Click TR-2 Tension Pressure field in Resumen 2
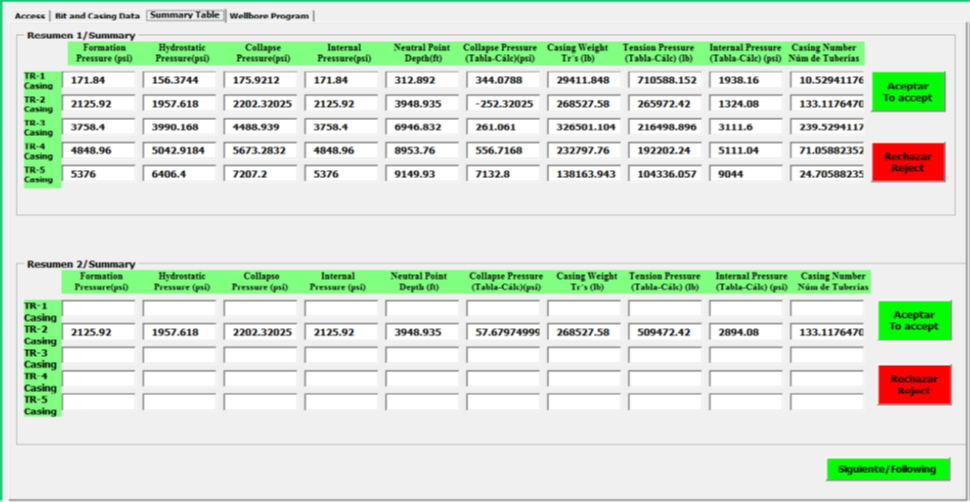970x502 pixels. coord(664,332)
